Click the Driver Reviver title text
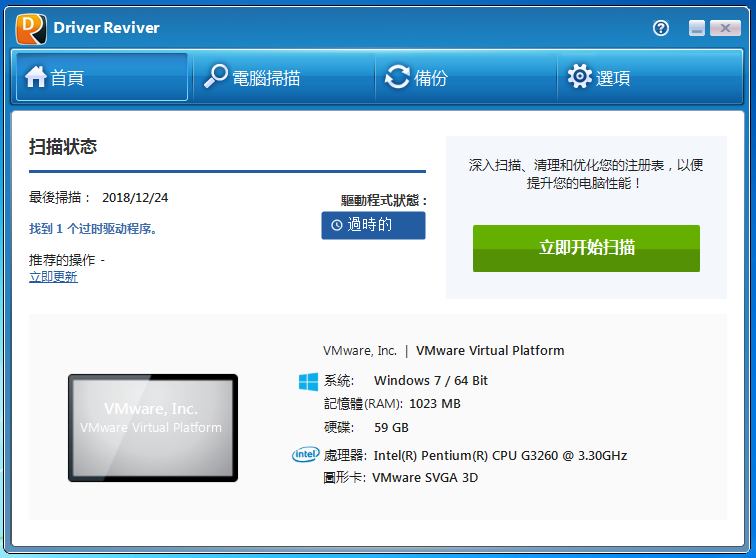The image size is (756, 558). click(107, 28)
